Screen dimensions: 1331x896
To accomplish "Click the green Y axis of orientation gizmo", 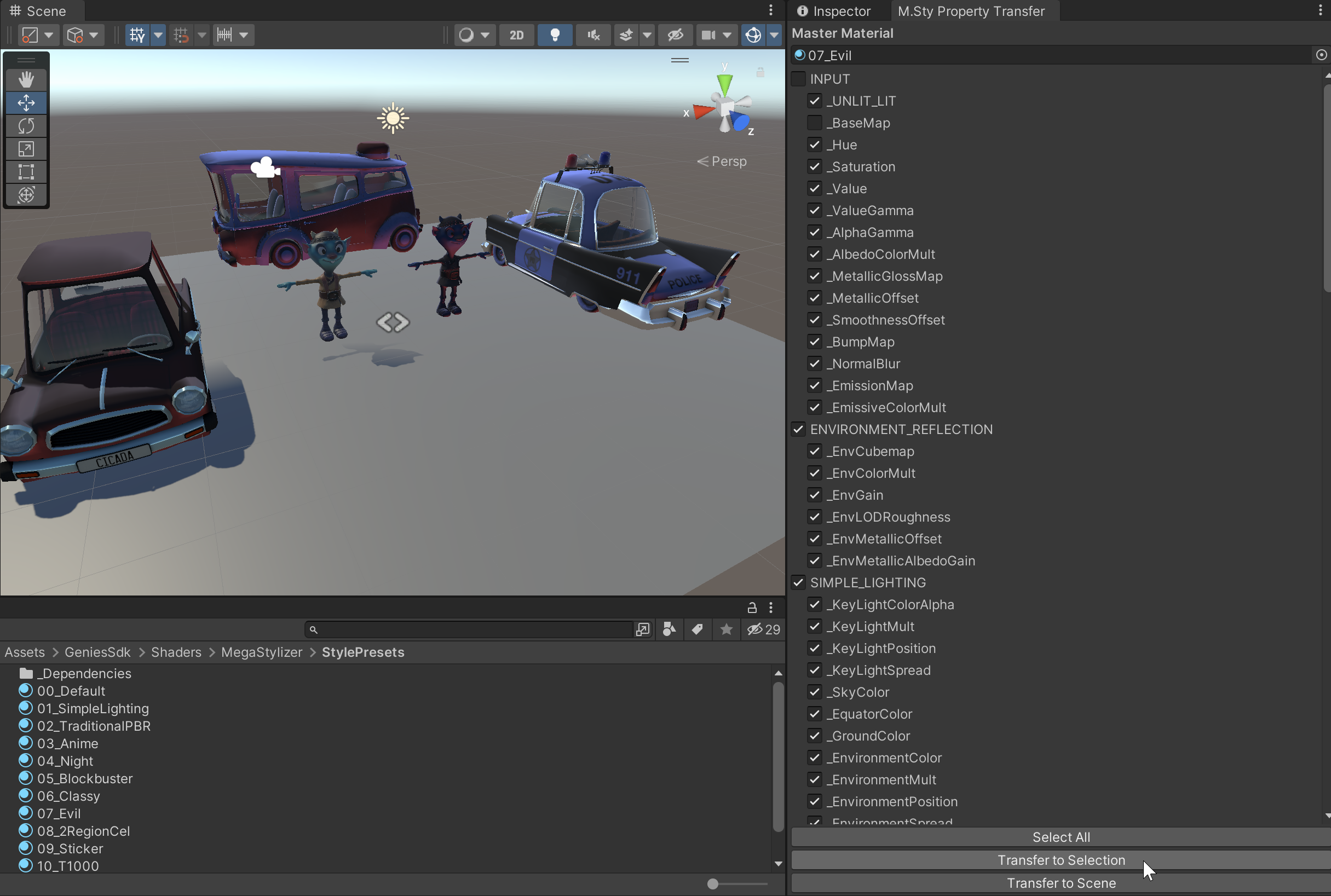I will coord(725,84).
